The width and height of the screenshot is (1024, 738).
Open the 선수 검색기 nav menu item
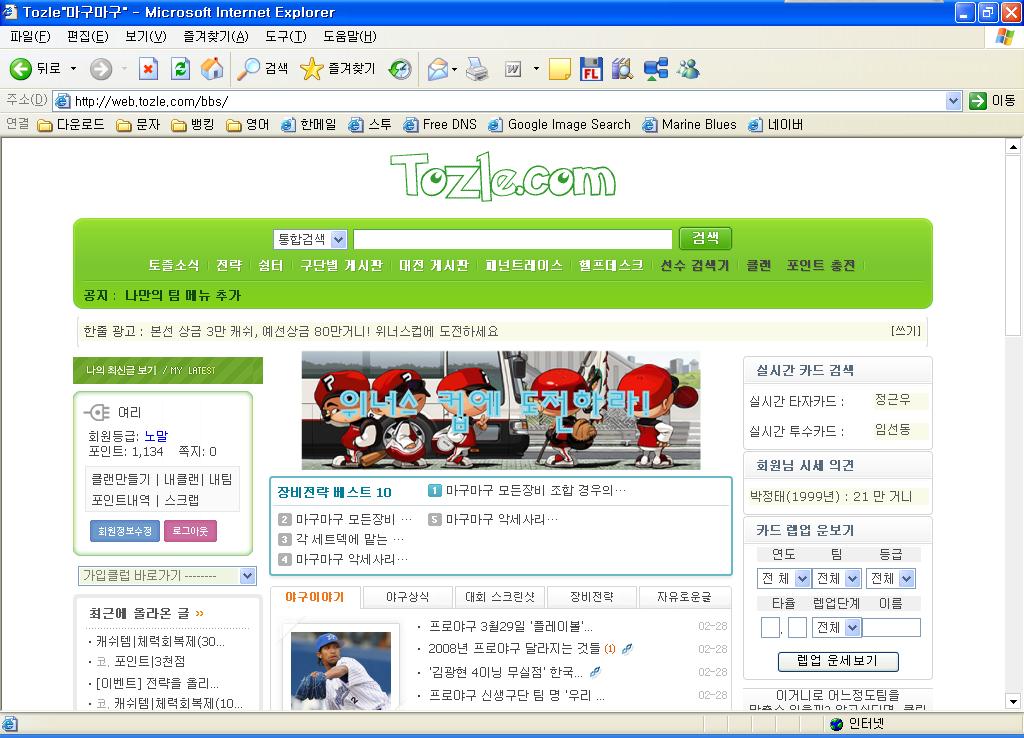click(x=694, y=265)
